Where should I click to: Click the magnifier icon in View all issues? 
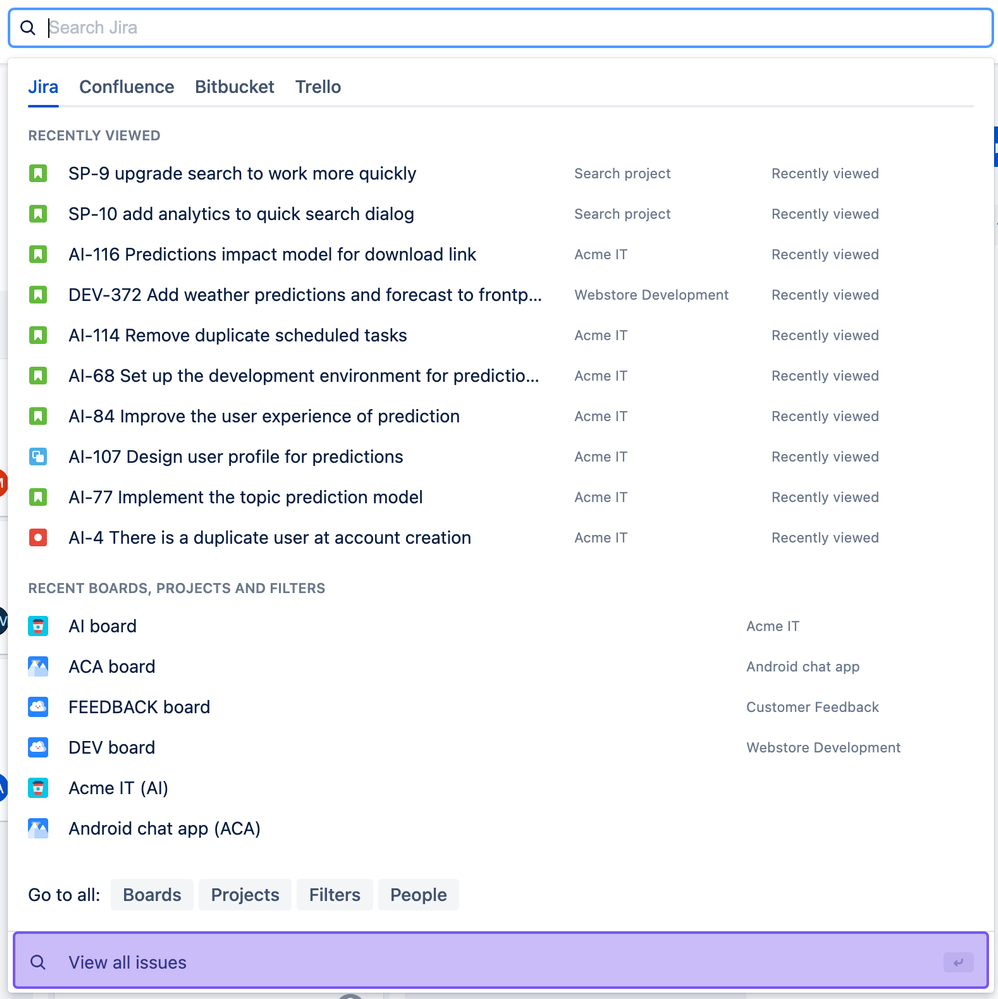tap(38, 962)
